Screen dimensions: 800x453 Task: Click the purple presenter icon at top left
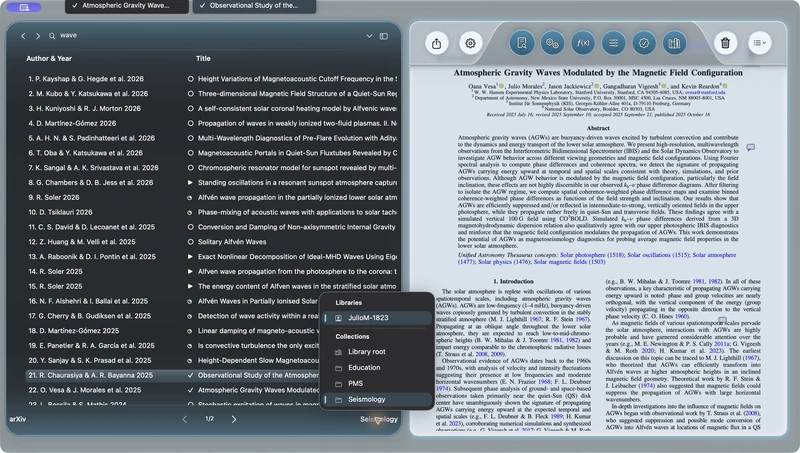(x=24, y=7)
